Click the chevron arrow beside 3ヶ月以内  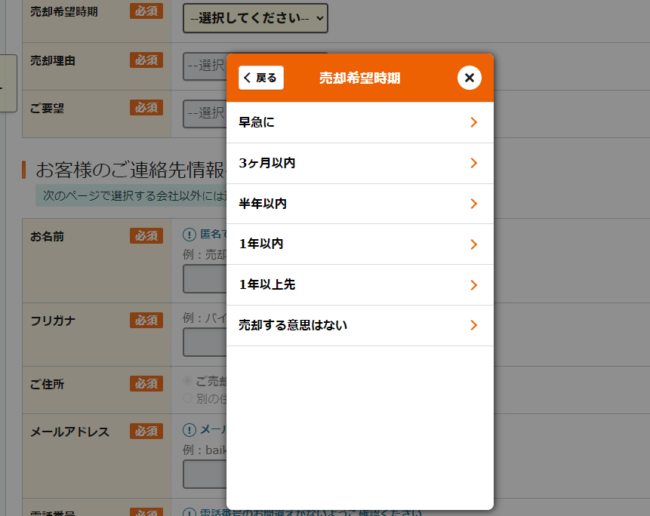[x=474, y=163]
